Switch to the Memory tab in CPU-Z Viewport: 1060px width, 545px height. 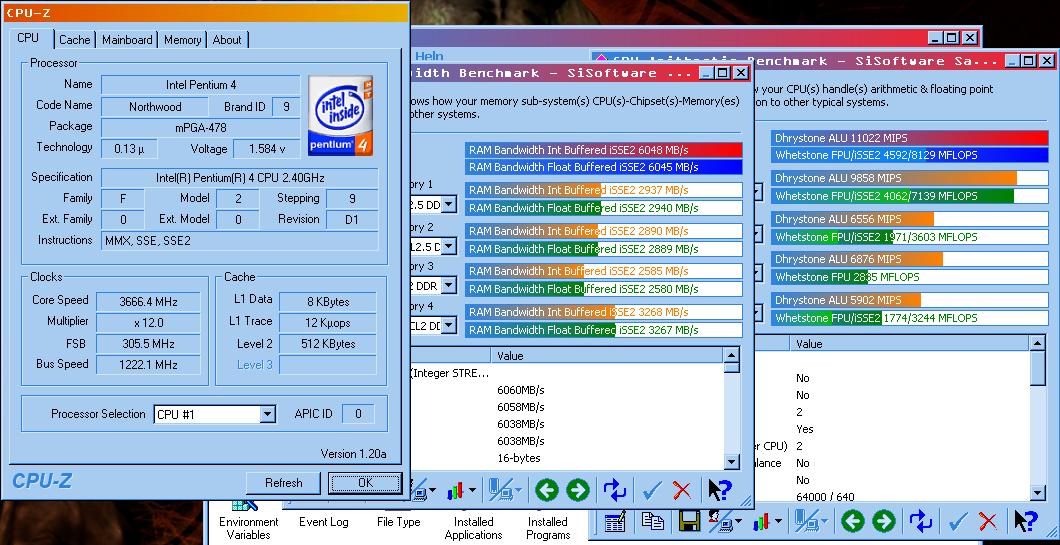[182, 40]
